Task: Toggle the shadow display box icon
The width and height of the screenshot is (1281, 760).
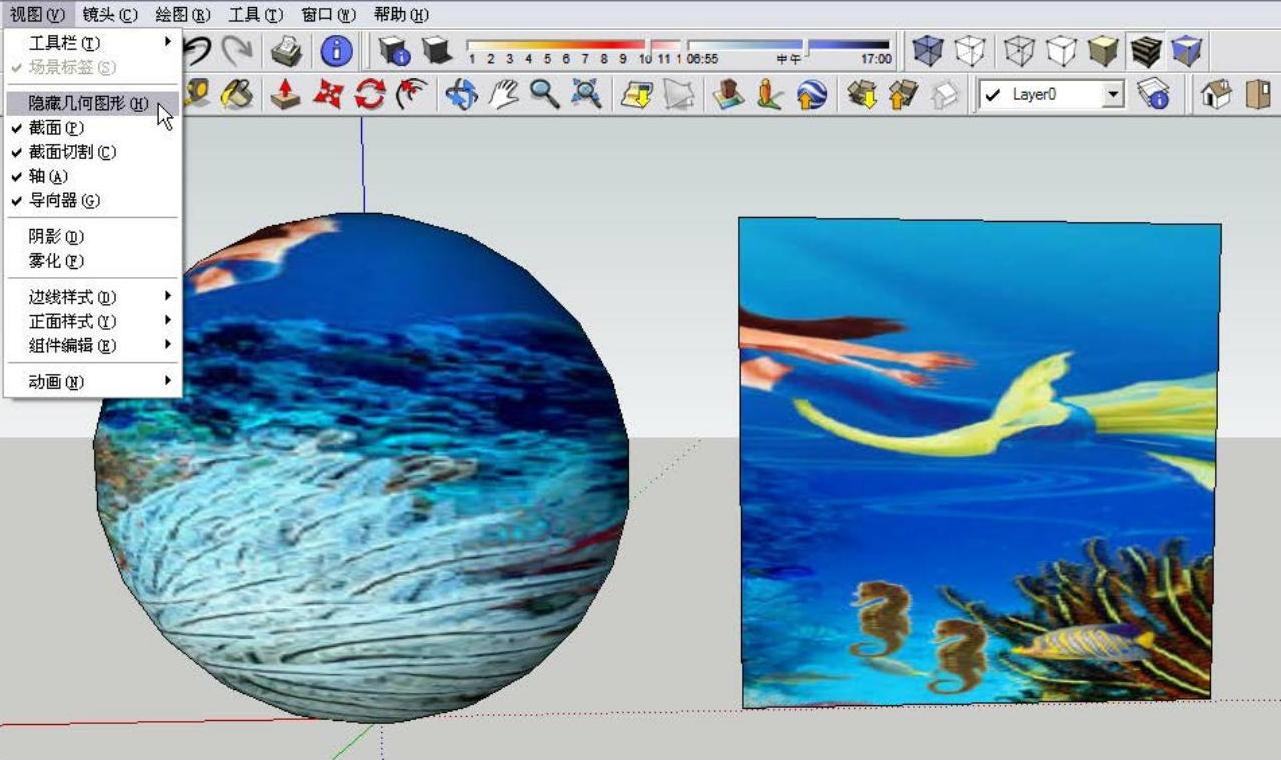Action: click(436, 50)
